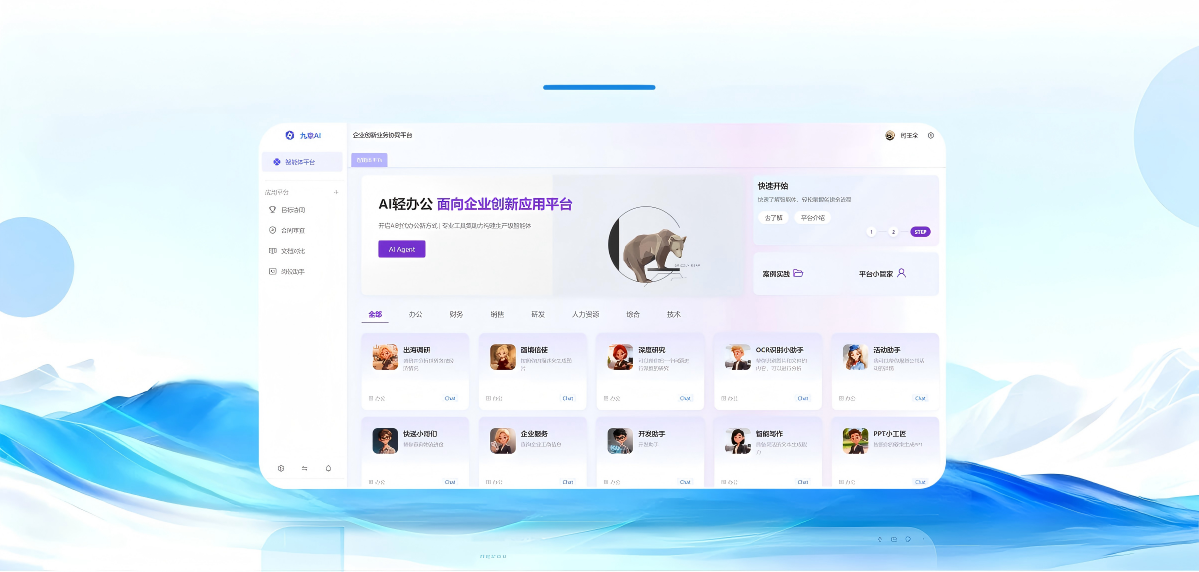Open the document icon sidebar item
Viewport: 1199px width, 572px height.
tap(272, 251)
